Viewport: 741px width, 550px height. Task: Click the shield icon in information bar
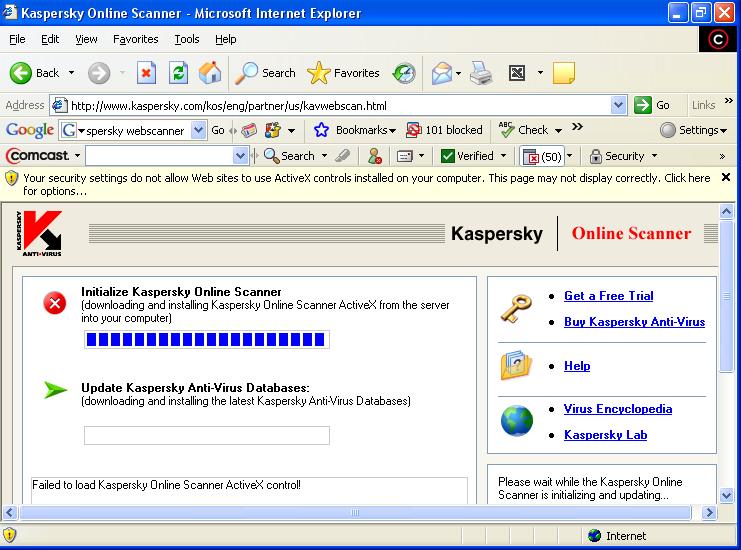tap(11, 178)
